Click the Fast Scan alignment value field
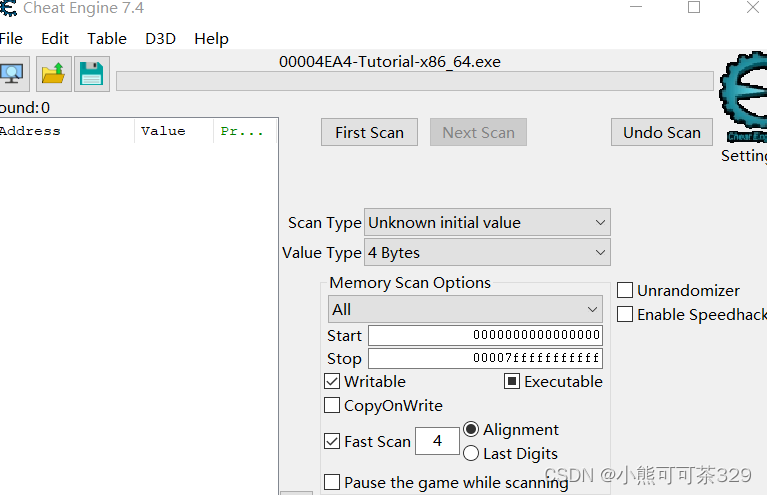 pyautogui.click(x=437, y=441)
